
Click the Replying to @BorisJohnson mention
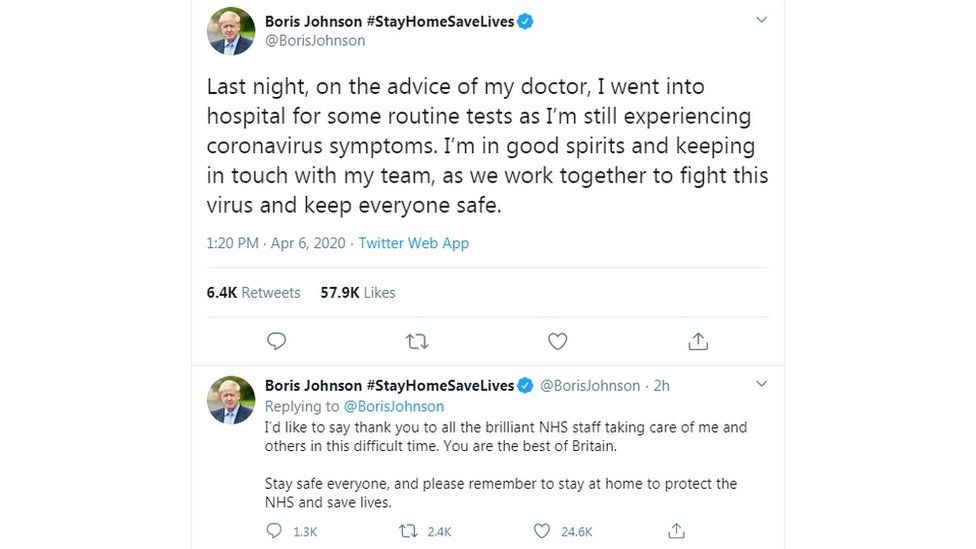tap(394, 406)
